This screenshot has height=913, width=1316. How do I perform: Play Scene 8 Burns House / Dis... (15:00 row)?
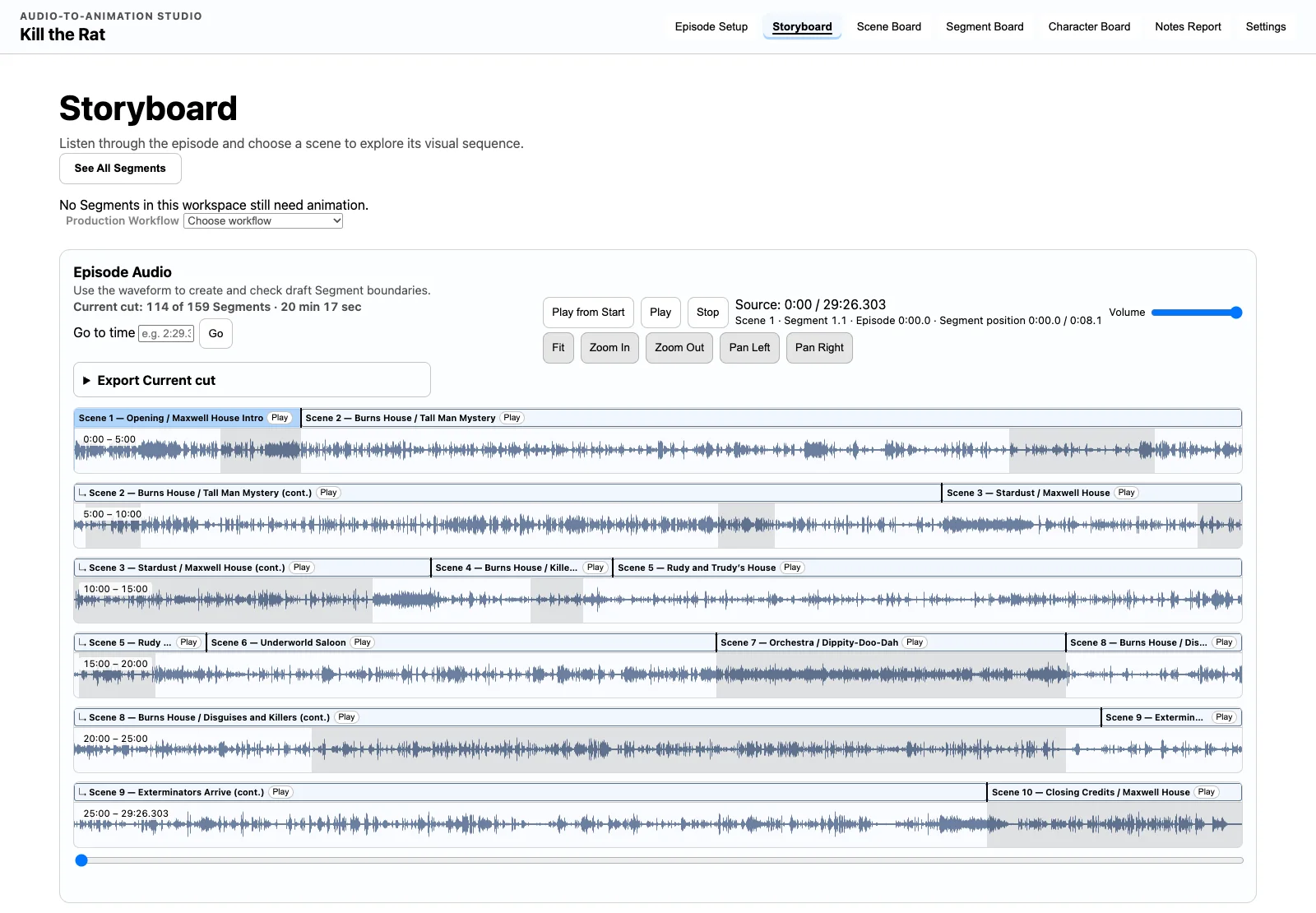click(x=1224, y=642)
